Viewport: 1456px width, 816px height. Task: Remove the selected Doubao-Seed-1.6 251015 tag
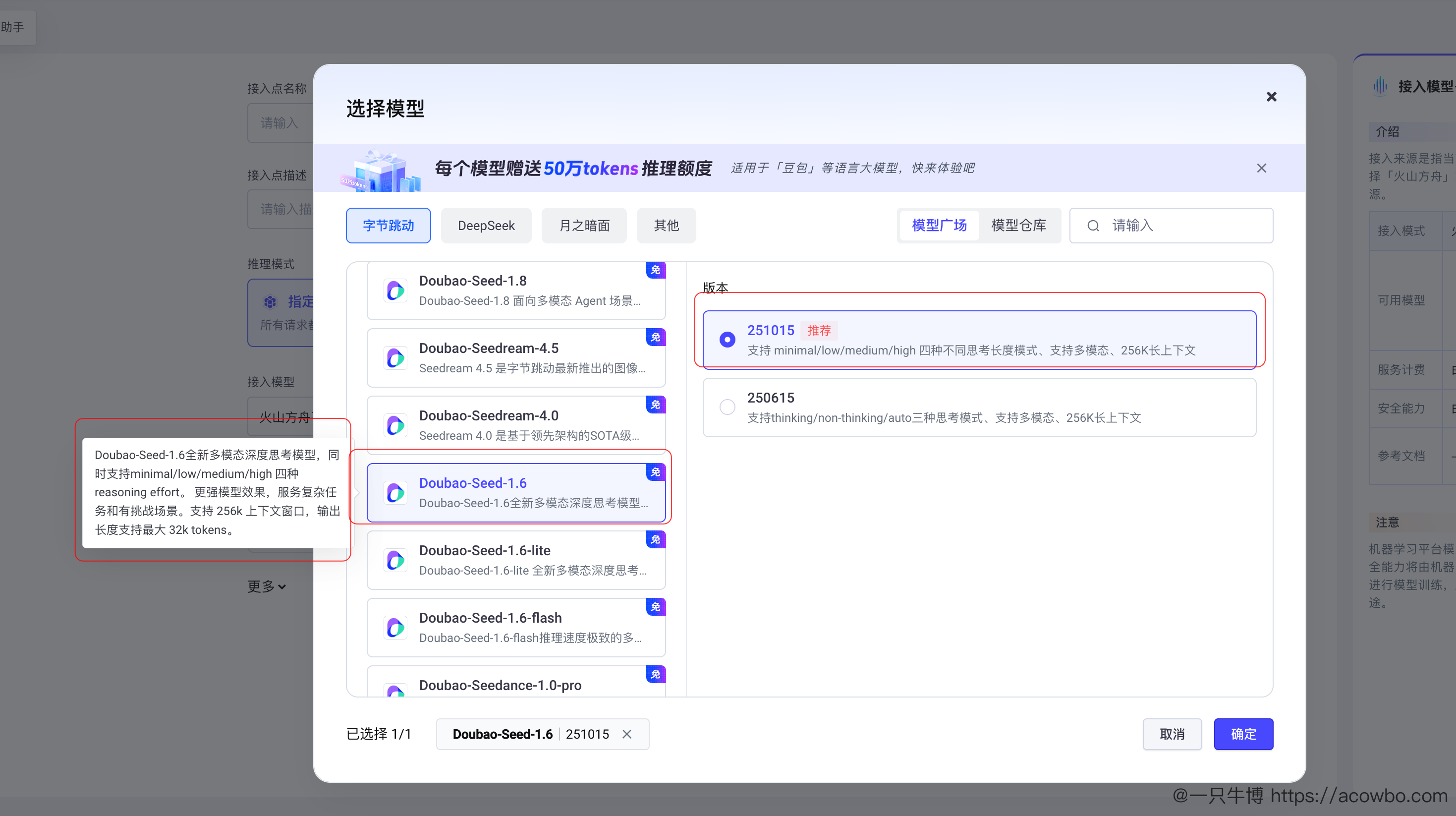point(627,734)
